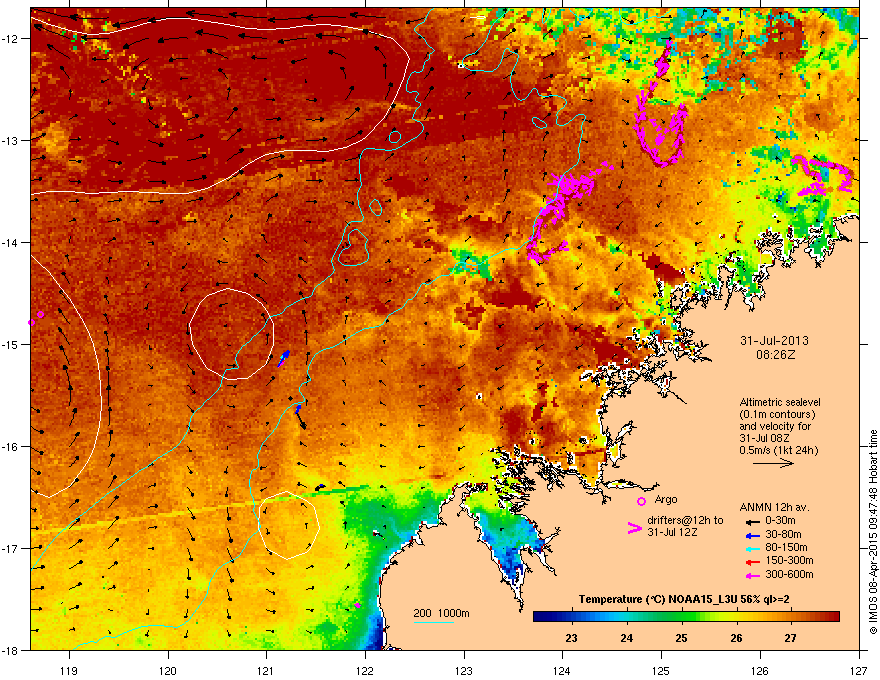
Task: Click the latitude axis label -15
Action: click(10, 344)
